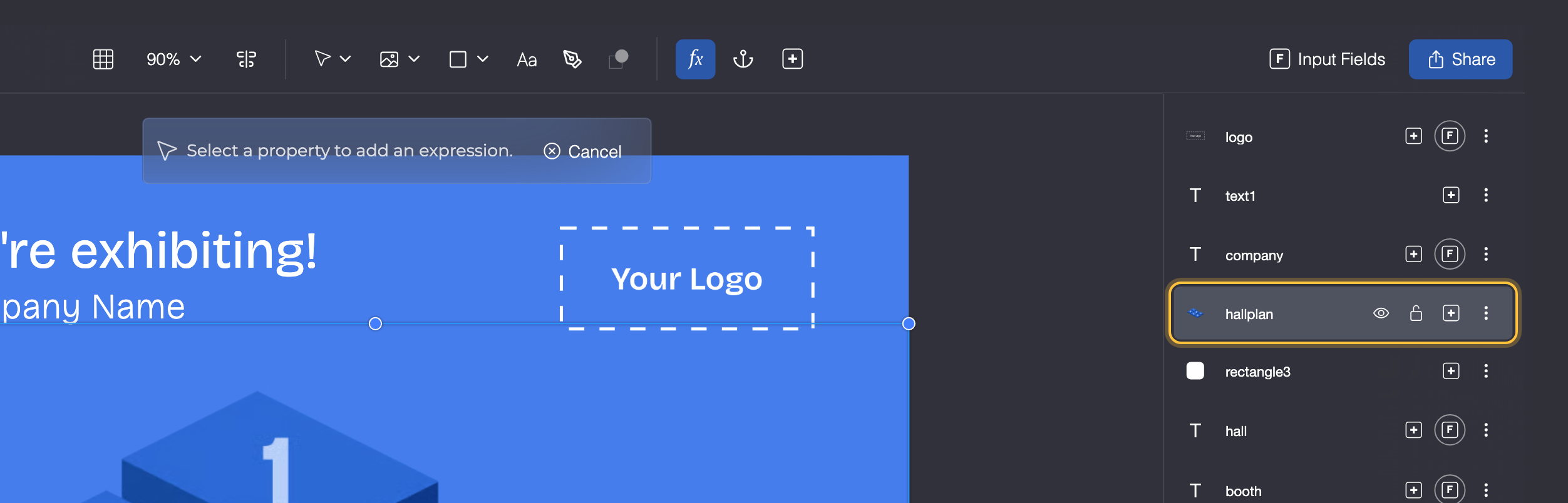Toggle the input field F on logo layer
The width and height of the screenshot is (1568, 503).
[1450, 136]
